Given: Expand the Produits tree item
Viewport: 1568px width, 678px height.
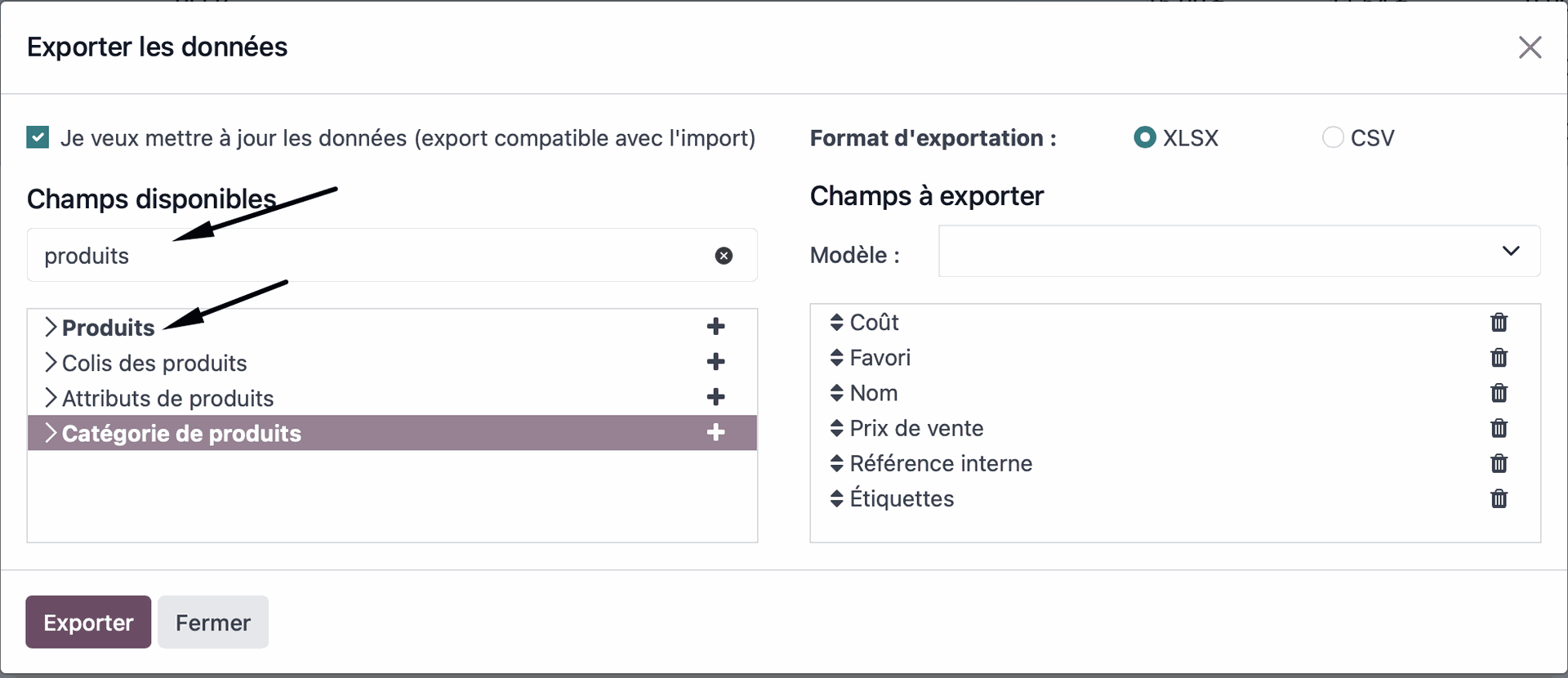Looking at the screenshot, I should pos(51,327).
